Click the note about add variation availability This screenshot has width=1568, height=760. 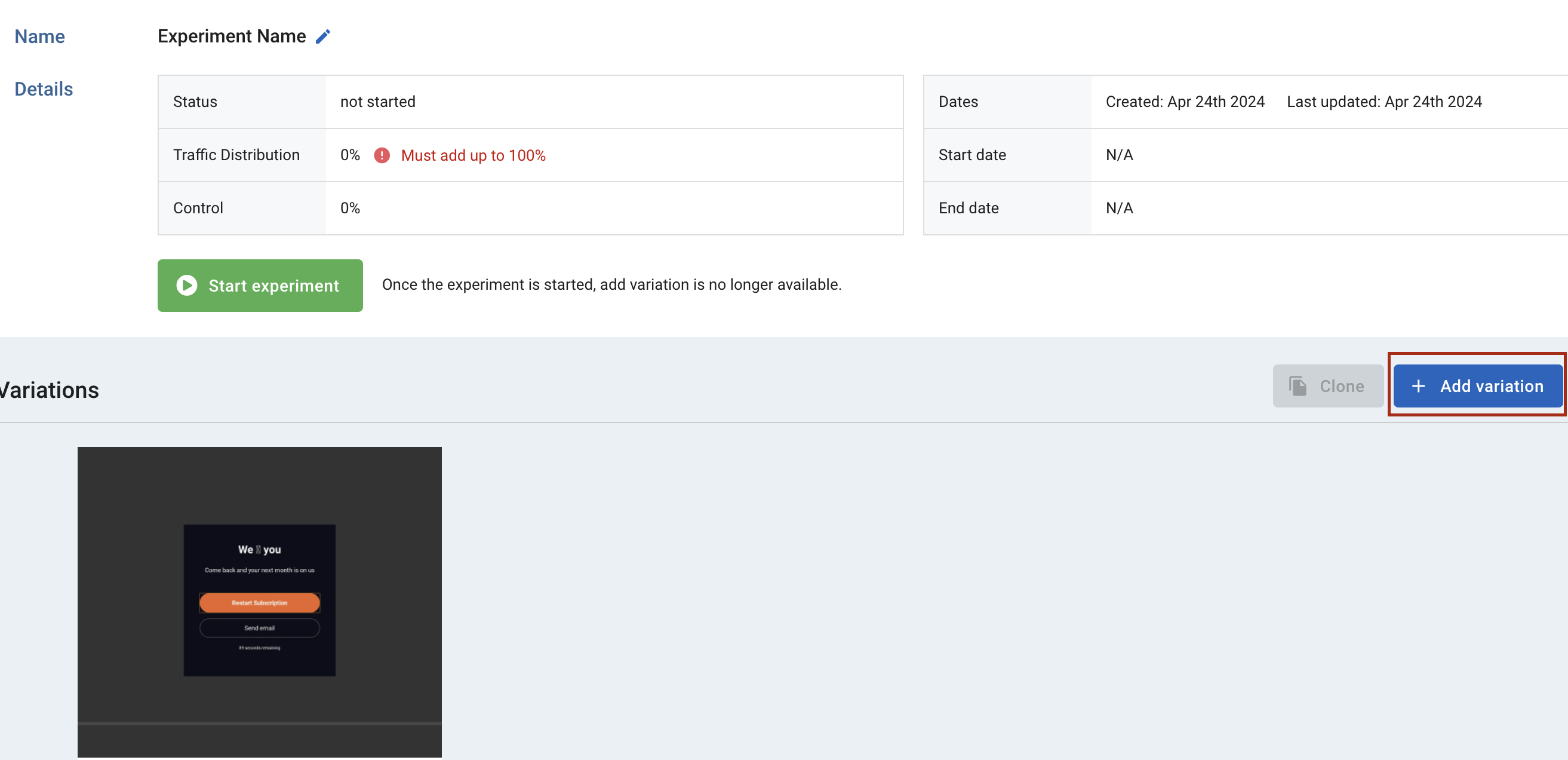click(x=612, y=285)
